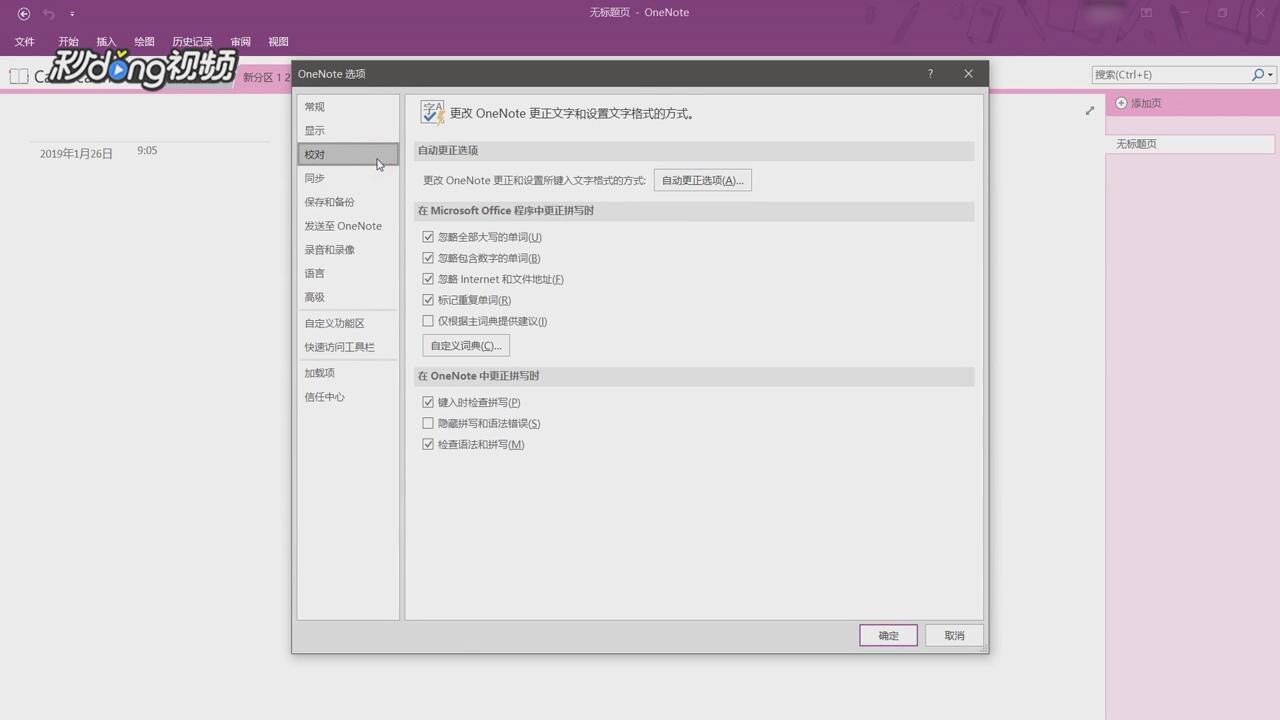The width and height of the screenshot is (1280, 720).
Task: Select 发送至 OneNote in options sidebar
Action: (x=348, y=226)
